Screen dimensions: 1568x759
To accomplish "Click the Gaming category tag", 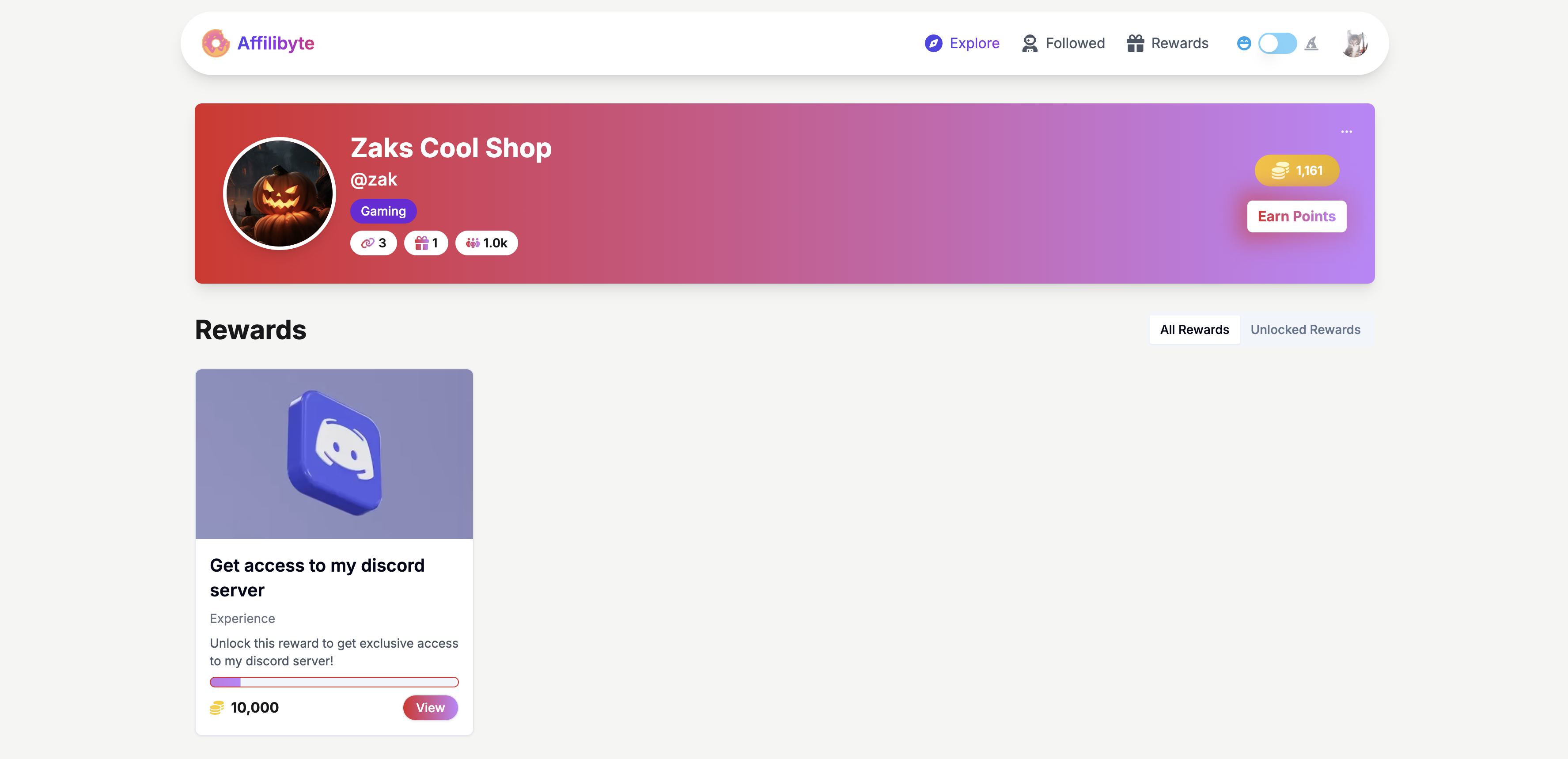I will tap(383, 211).
